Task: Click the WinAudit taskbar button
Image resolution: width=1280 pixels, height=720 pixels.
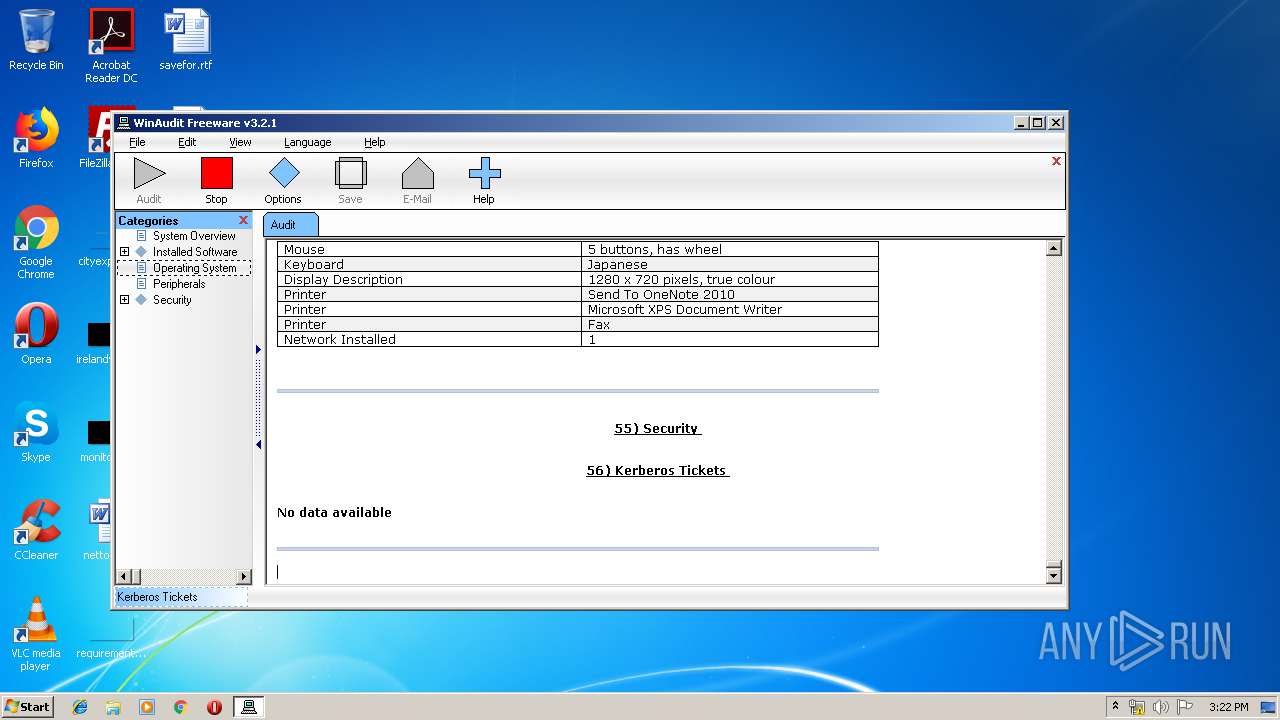Action: pos(249,707)
